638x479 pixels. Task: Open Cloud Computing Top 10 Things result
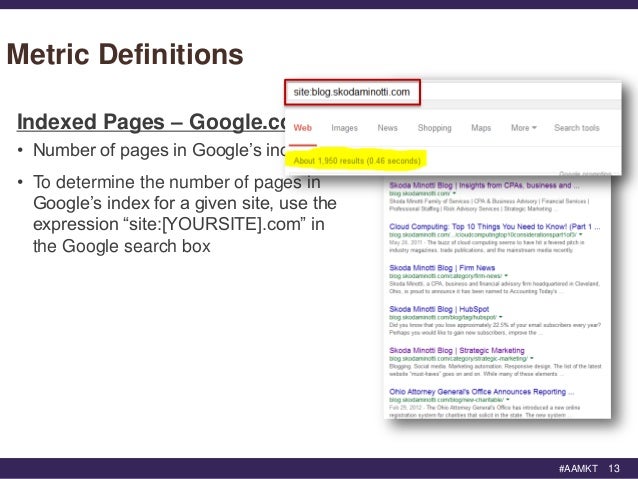494,227
